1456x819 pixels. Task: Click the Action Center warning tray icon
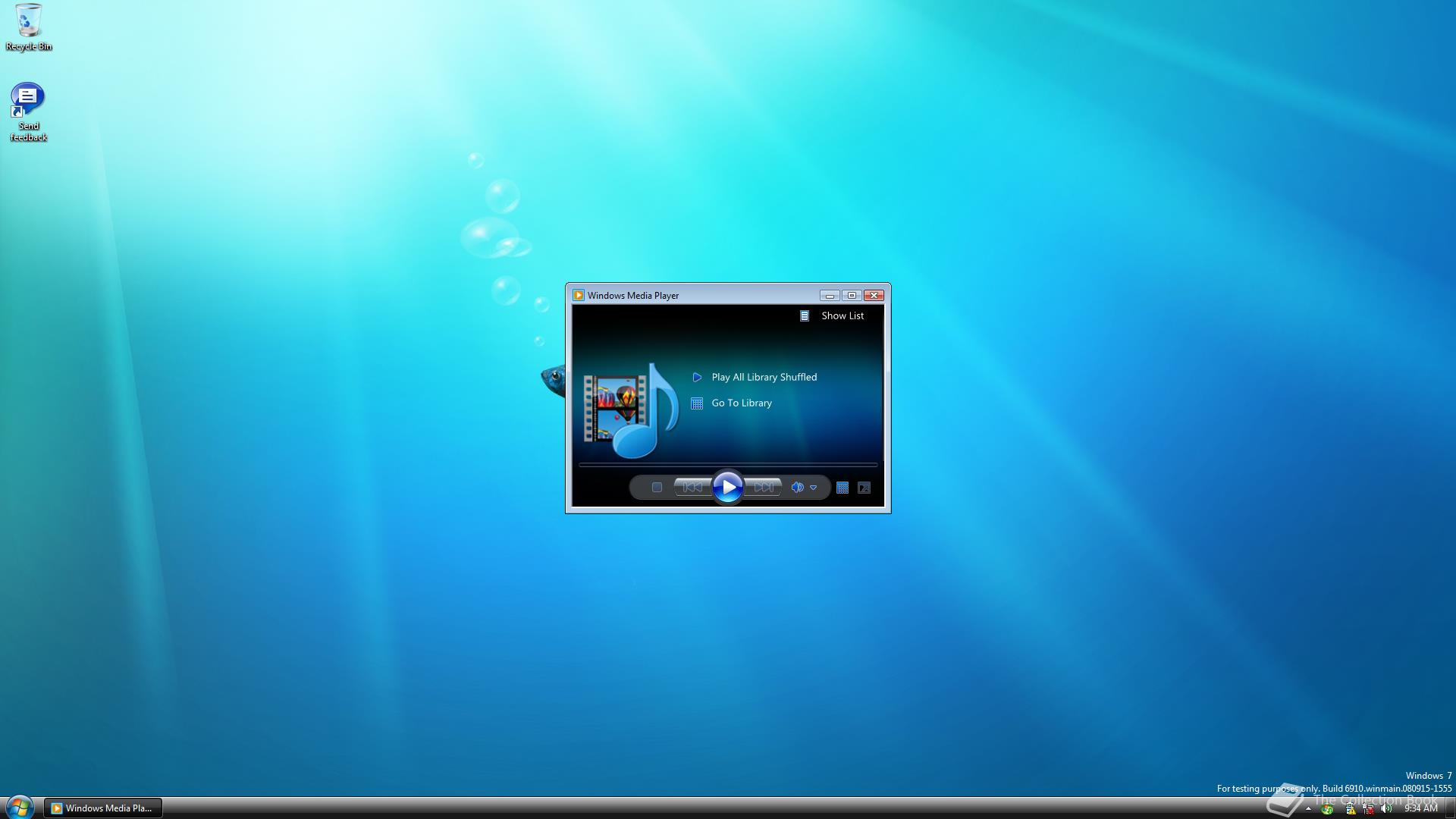1351,809
